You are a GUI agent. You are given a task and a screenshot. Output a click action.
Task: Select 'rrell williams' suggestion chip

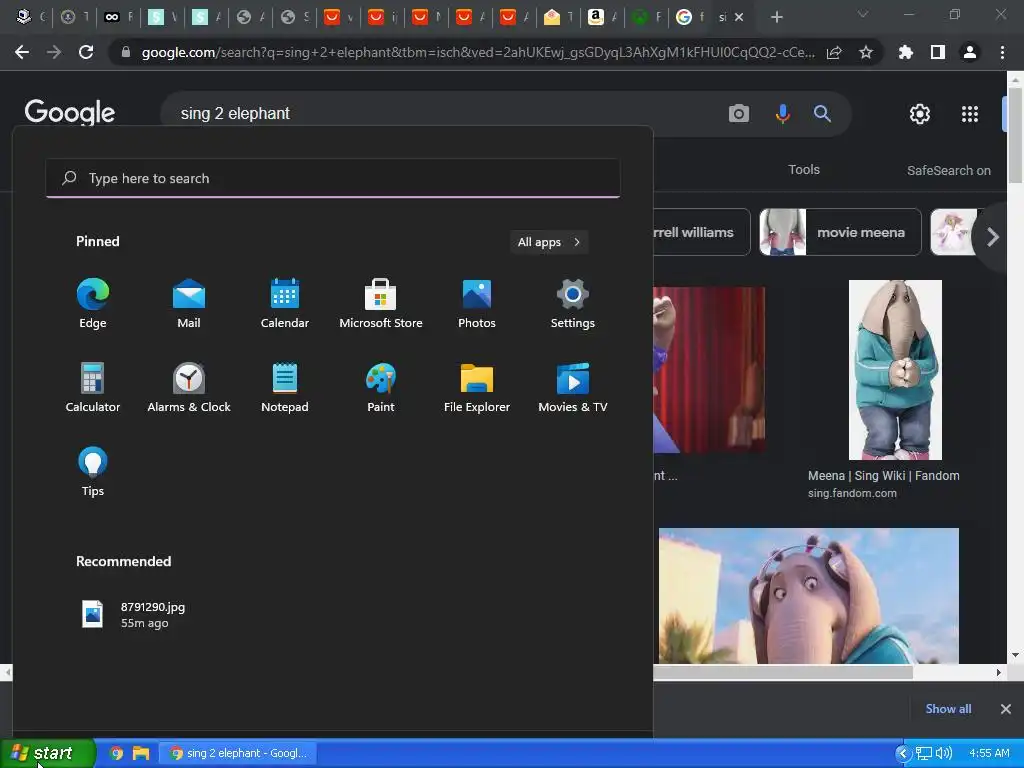point(702,232)
